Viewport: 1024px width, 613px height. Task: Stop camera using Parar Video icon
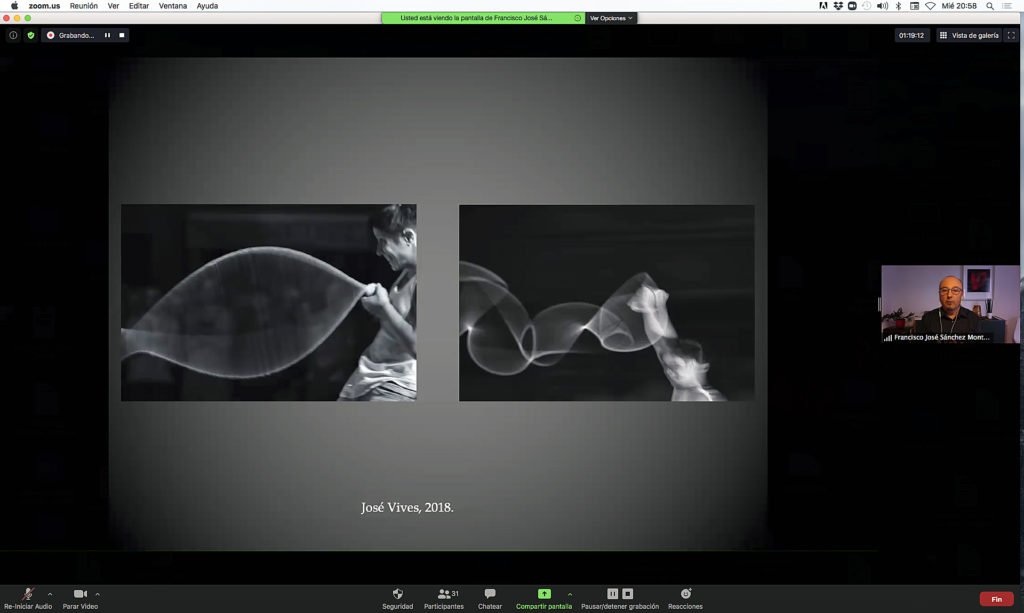[80, 594]
